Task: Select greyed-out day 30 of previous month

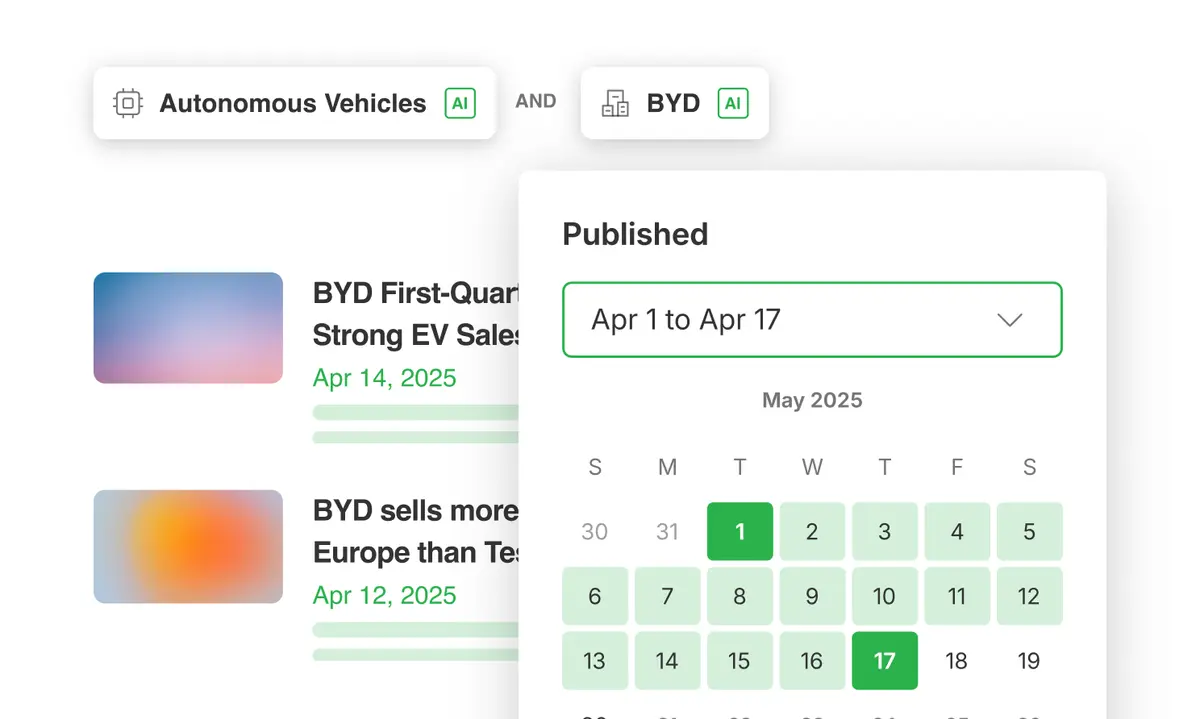Action: pyautogui.click(x=595, y=531)
